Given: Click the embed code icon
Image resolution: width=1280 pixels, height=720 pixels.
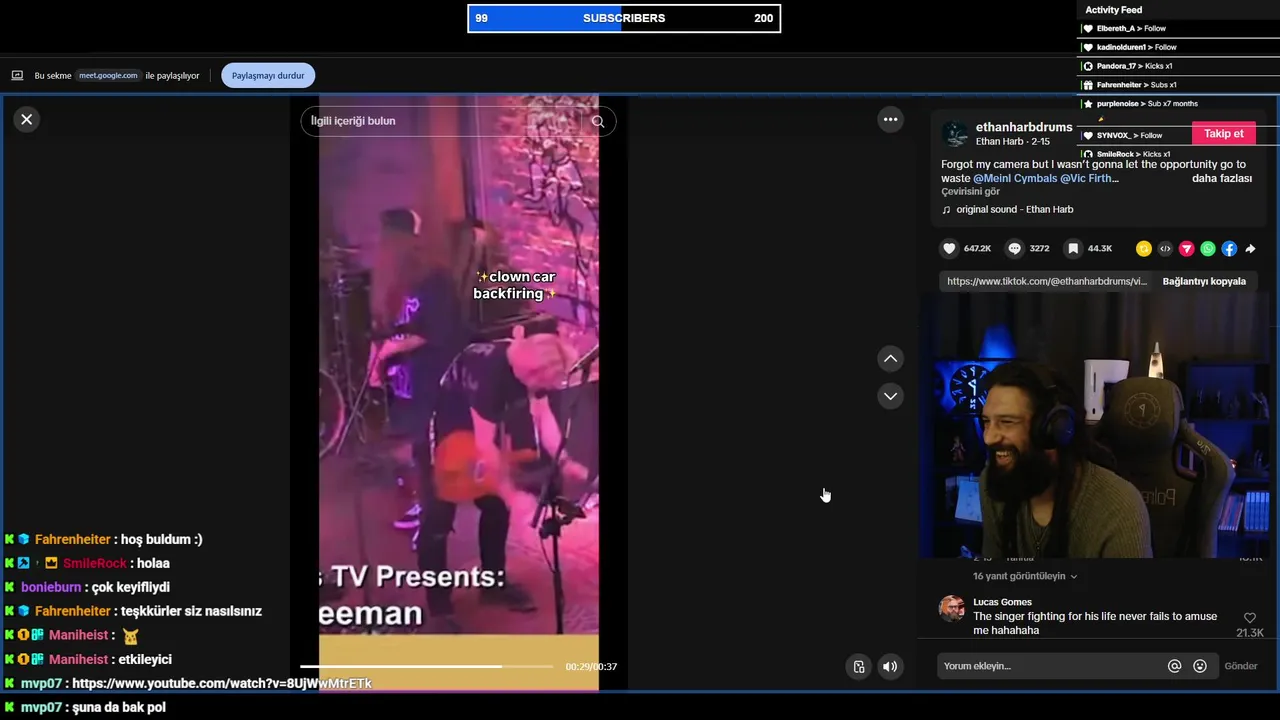Looking at the screenshot, I should point(1165,249).
